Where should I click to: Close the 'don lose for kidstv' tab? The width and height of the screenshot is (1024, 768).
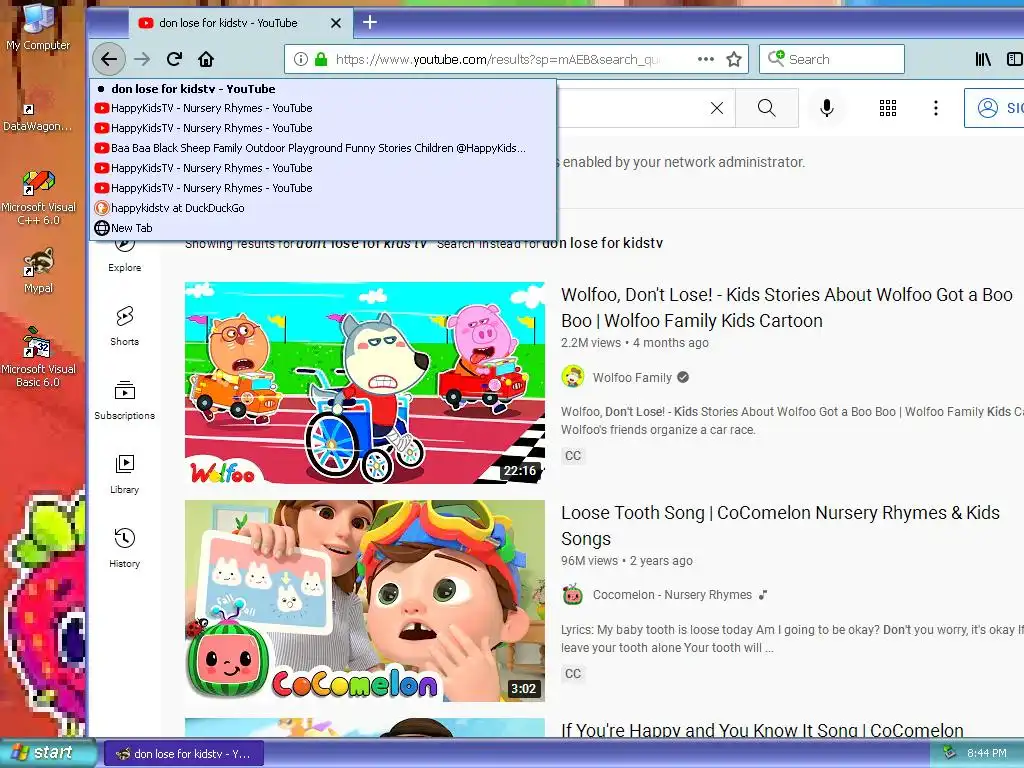336,23
